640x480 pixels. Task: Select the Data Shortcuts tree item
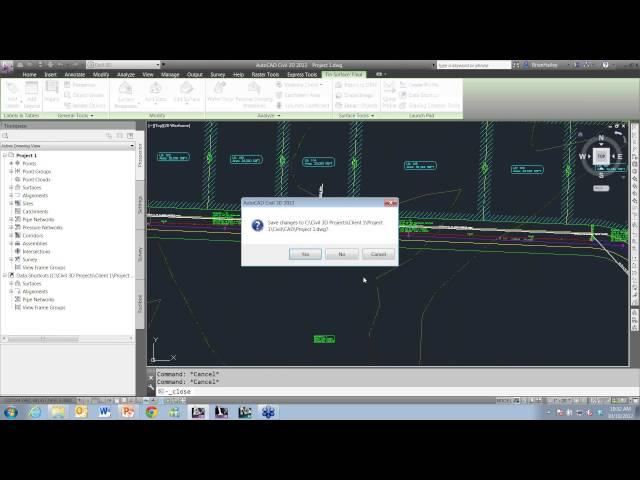74,276
